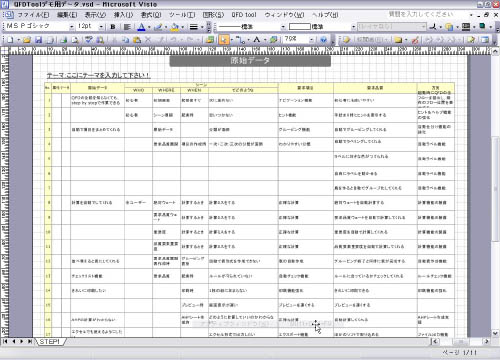Click the Open file folder icon
This screenshot has height=360, width=500.
[x=27, y=40]
